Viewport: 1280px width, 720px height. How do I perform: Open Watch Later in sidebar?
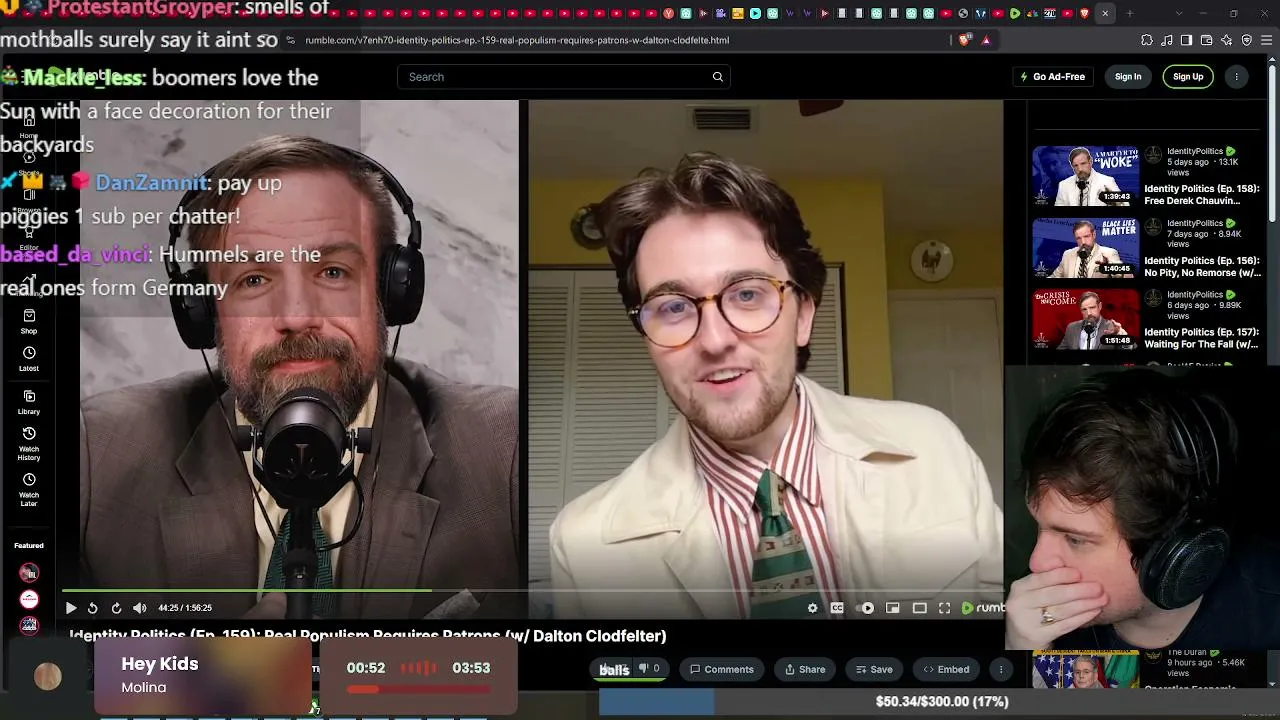(29, 490)
